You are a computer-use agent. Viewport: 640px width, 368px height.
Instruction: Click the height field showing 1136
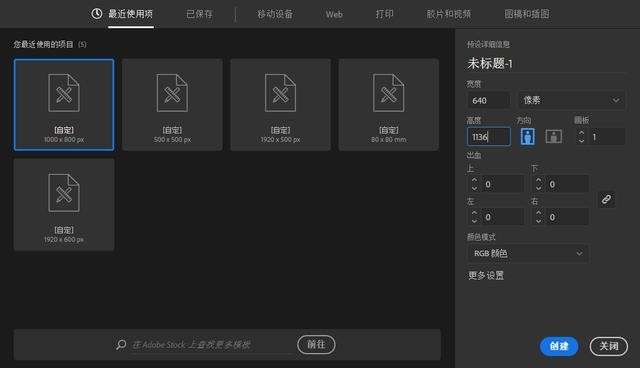click(x=488, y=137)
